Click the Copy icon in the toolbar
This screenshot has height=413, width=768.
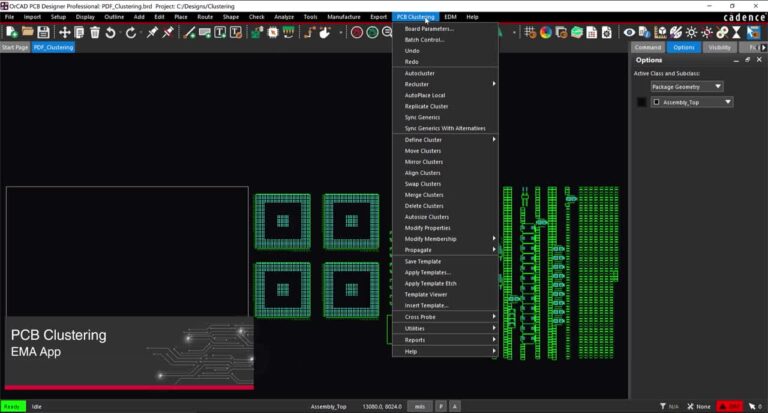pos(79,32)
